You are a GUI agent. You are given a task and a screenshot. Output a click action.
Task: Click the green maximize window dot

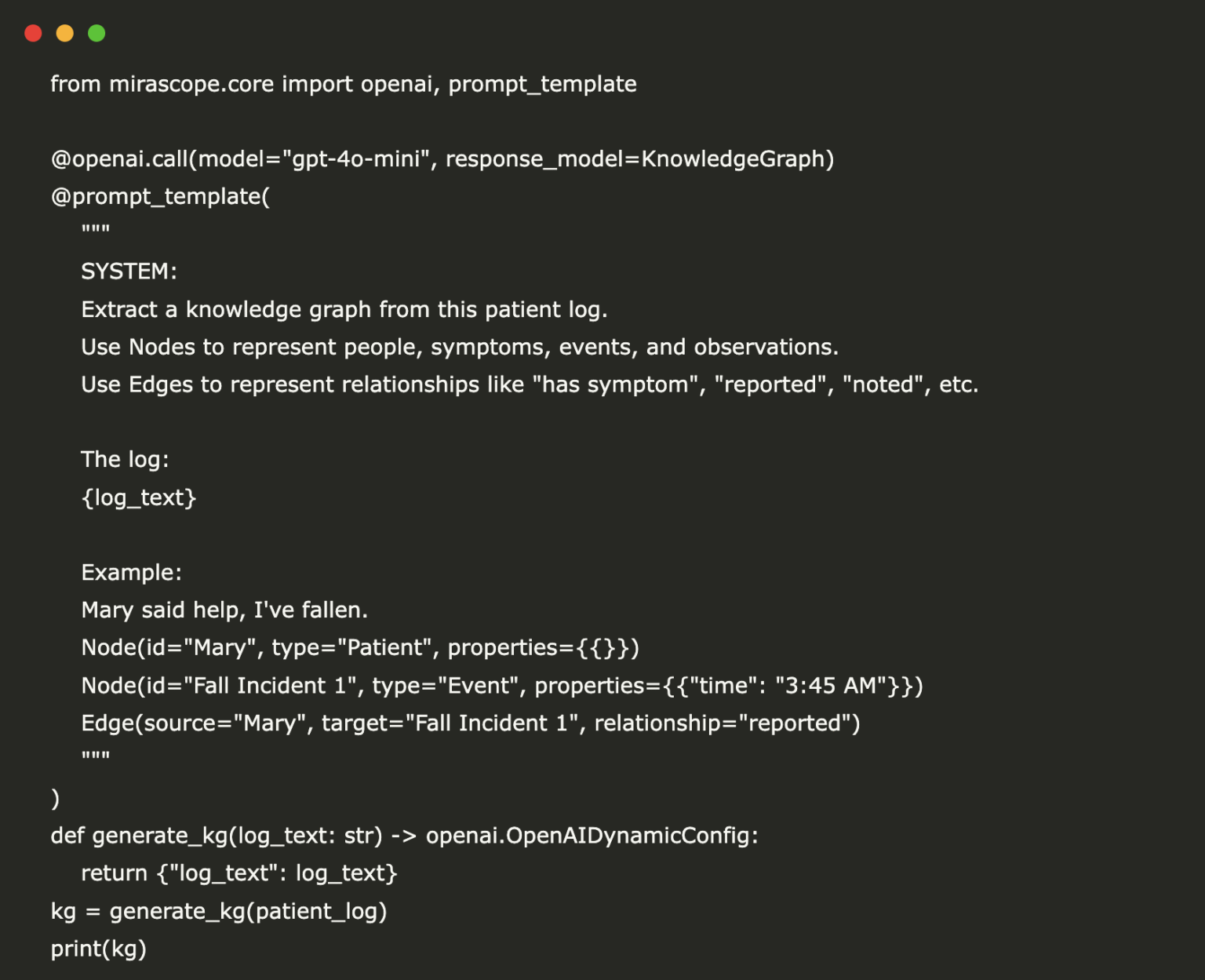(96, 33)
